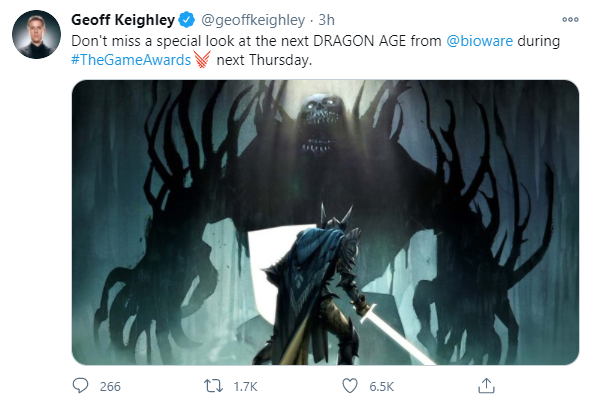This screenshot has width=594, height=405.
Task: Expand the three-dot more options menu
Action: click(x=570, y=19)
